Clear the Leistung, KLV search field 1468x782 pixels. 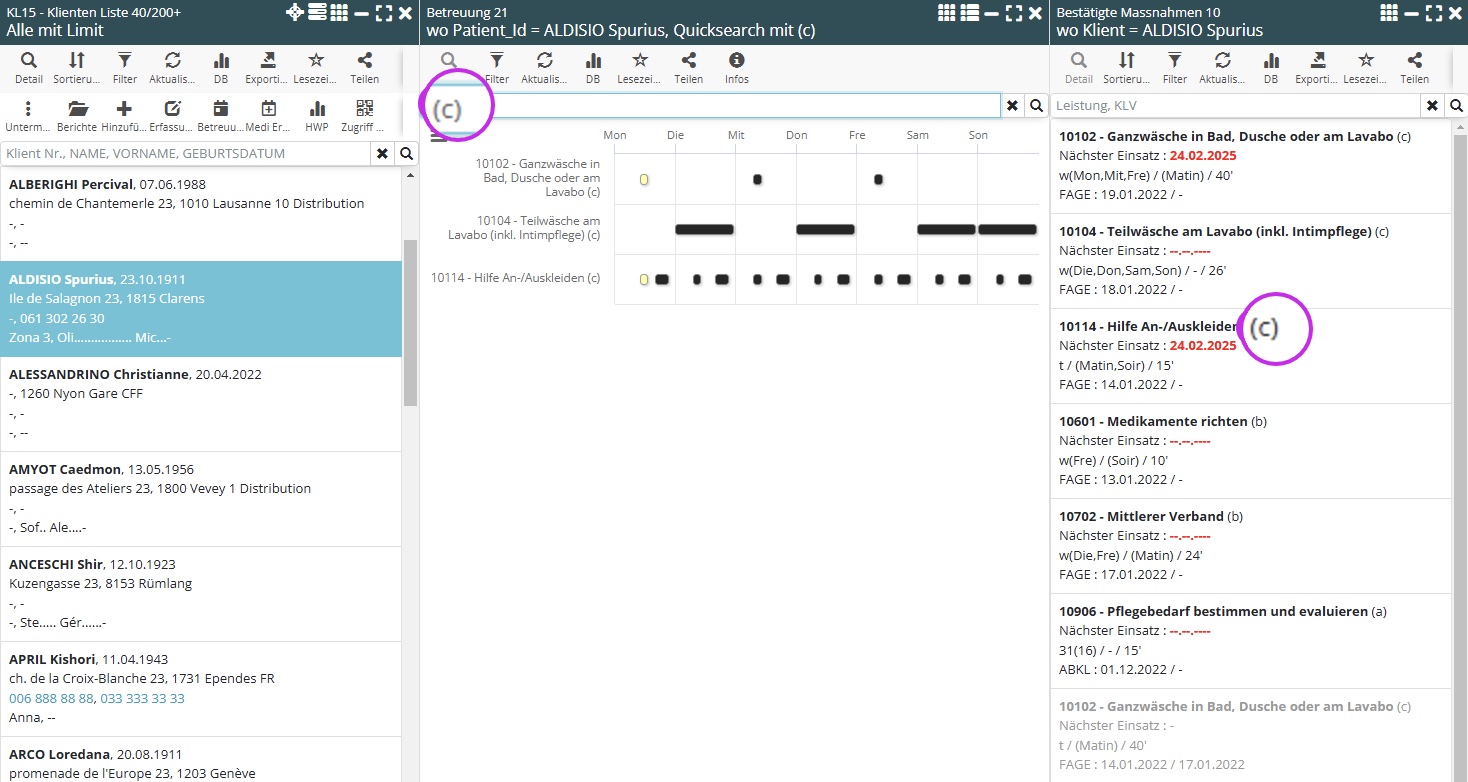1432,105
